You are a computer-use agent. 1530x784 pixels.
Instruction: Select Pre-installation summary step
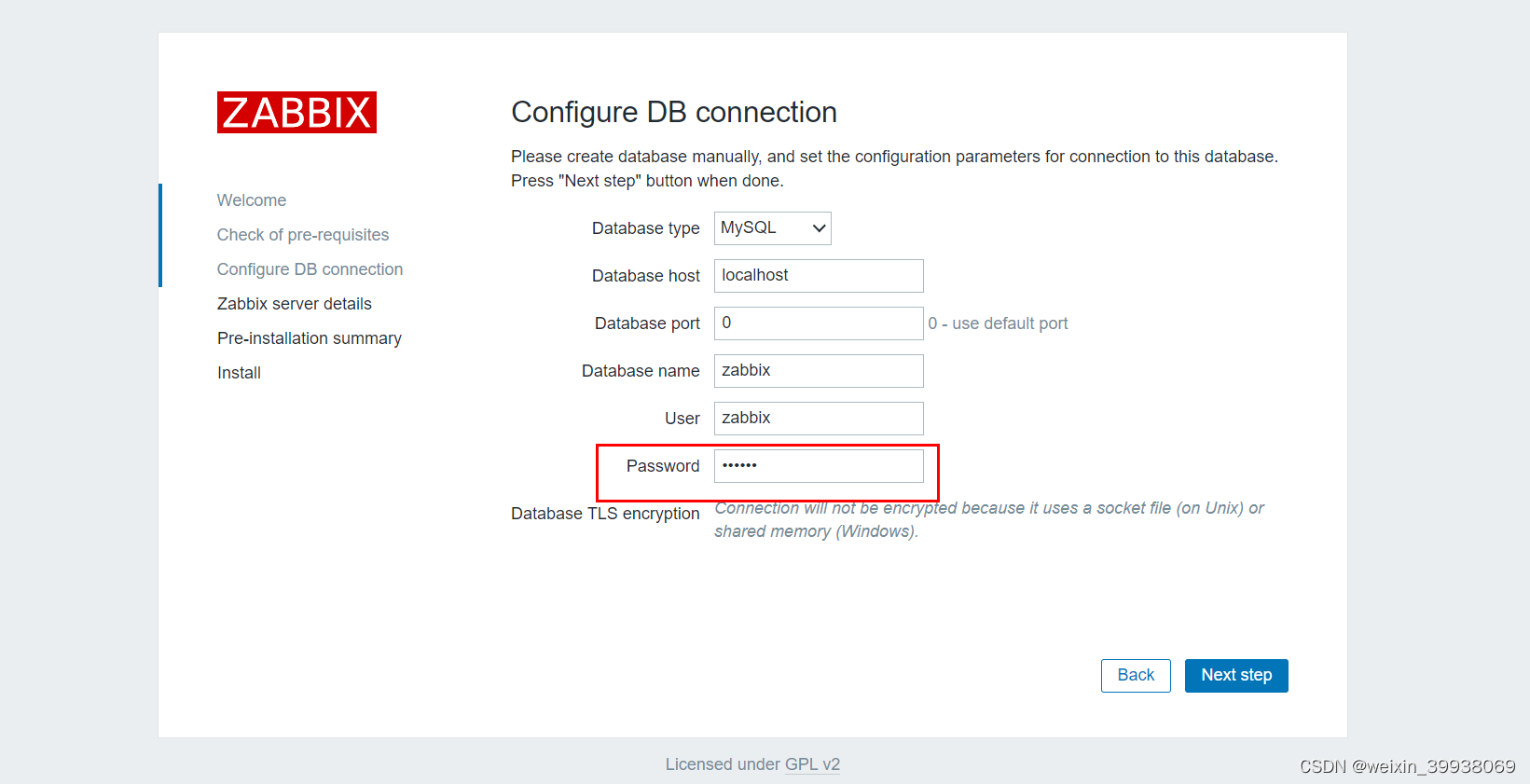pos(310,338)
